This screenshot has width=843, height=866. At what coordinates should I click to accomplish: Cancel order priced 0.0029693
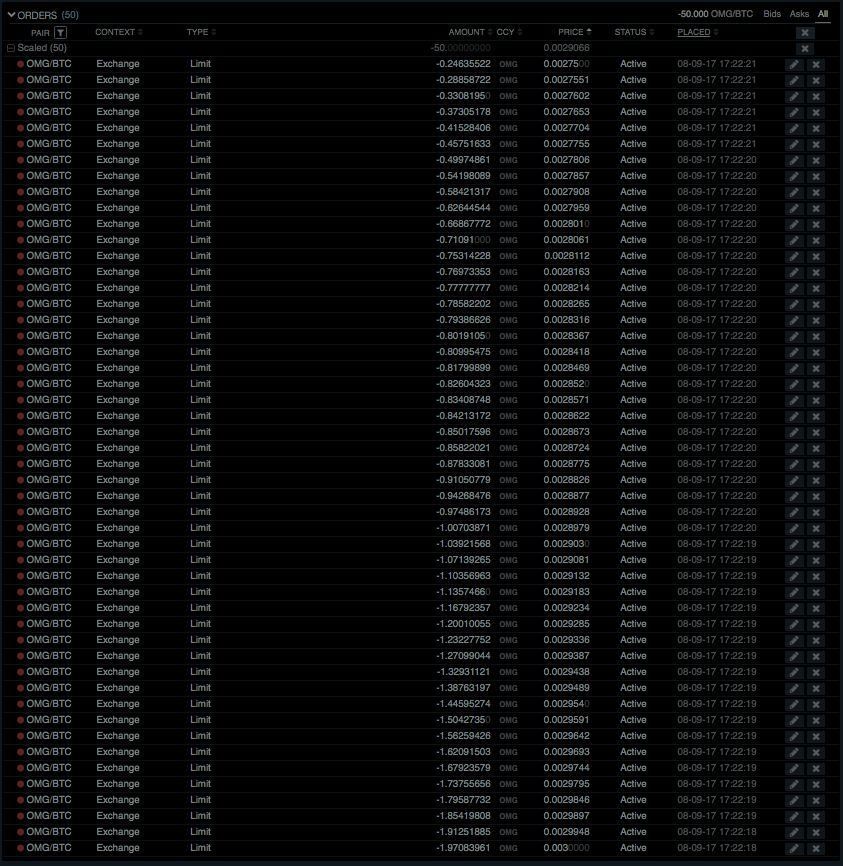(x=815, y=753)
